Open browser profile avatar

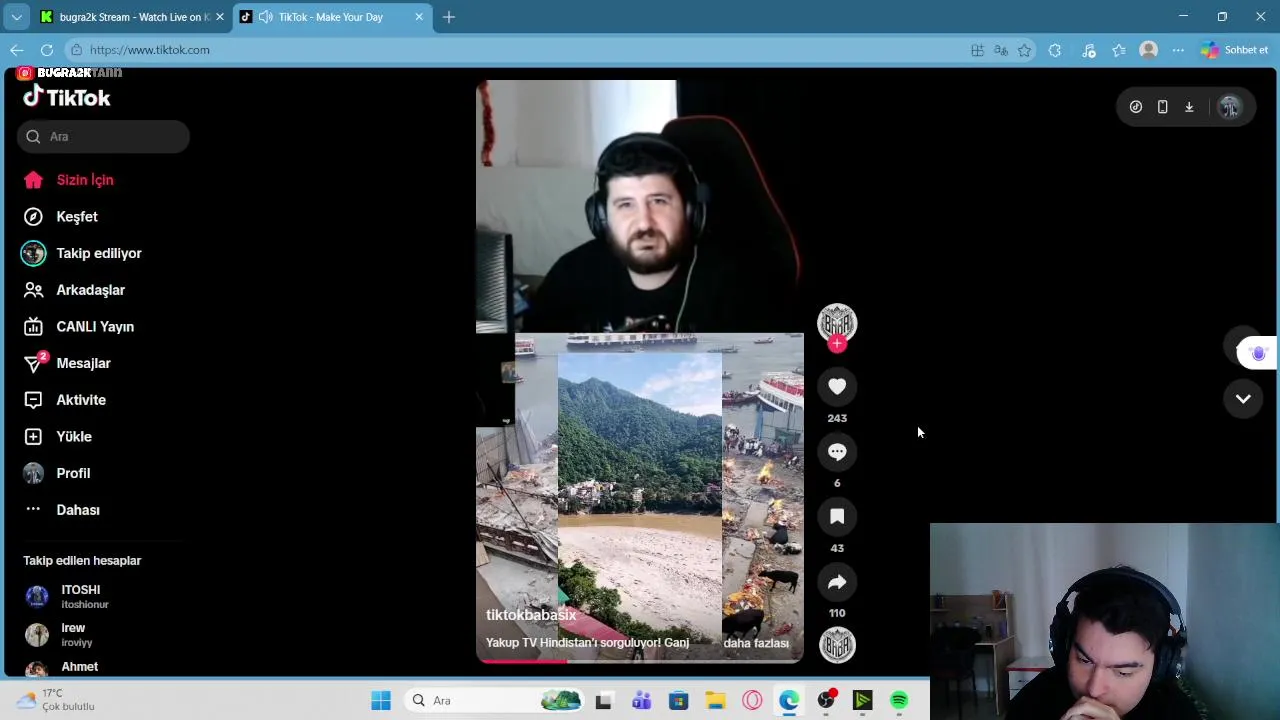tap(1149, 50)
